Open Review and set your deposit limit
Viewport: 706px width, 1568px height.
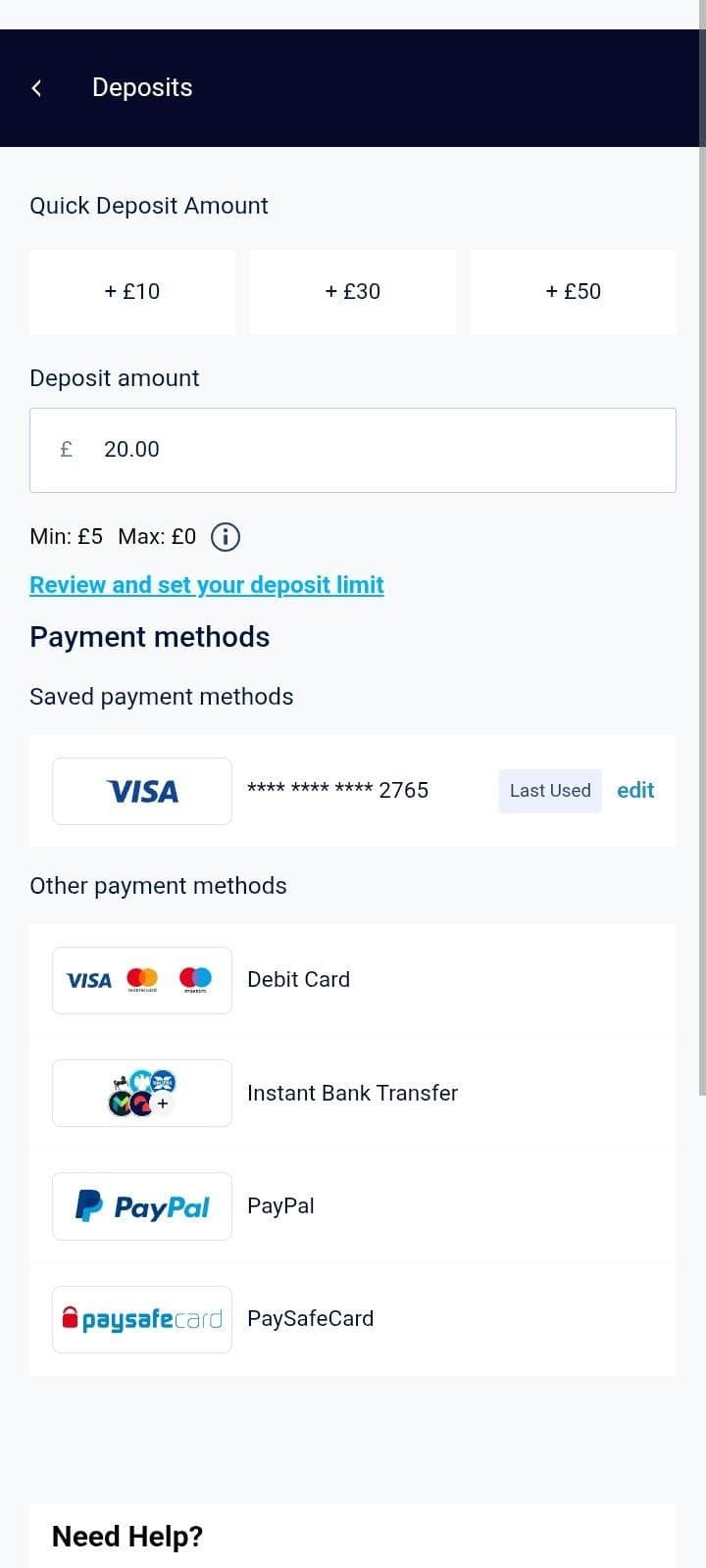206,584
